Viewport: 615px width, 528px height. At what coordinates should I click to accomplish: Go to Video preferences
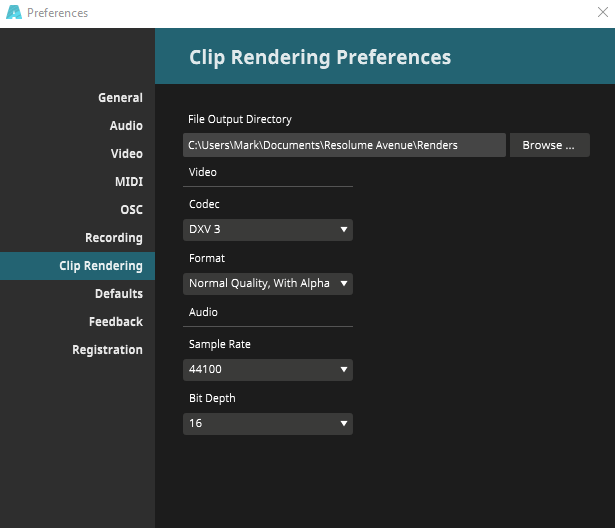click(126, 154)
